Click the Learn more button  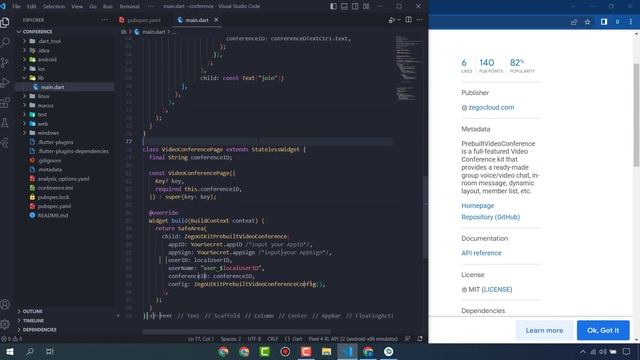544,330
